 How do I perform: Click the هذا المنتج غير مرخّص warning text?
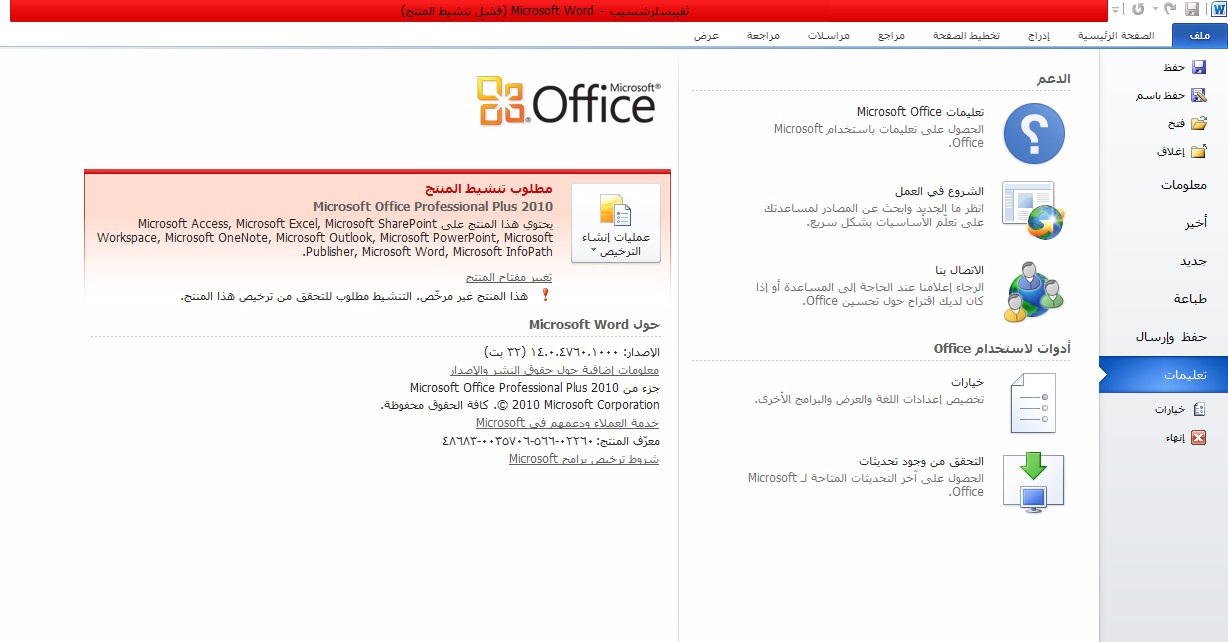[x=354, y=296]
